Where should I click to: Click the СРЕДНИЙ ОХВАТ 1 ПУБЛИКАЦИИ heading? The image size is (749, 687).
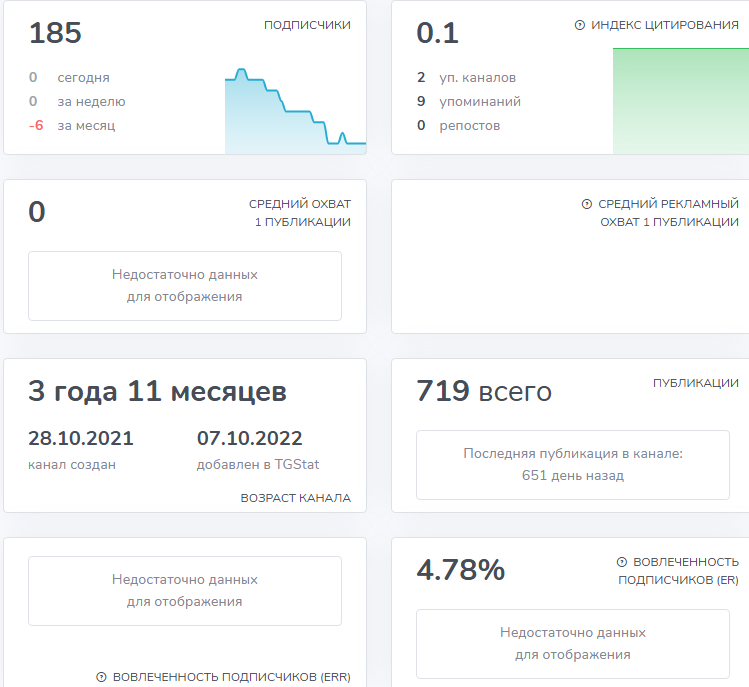299,213
